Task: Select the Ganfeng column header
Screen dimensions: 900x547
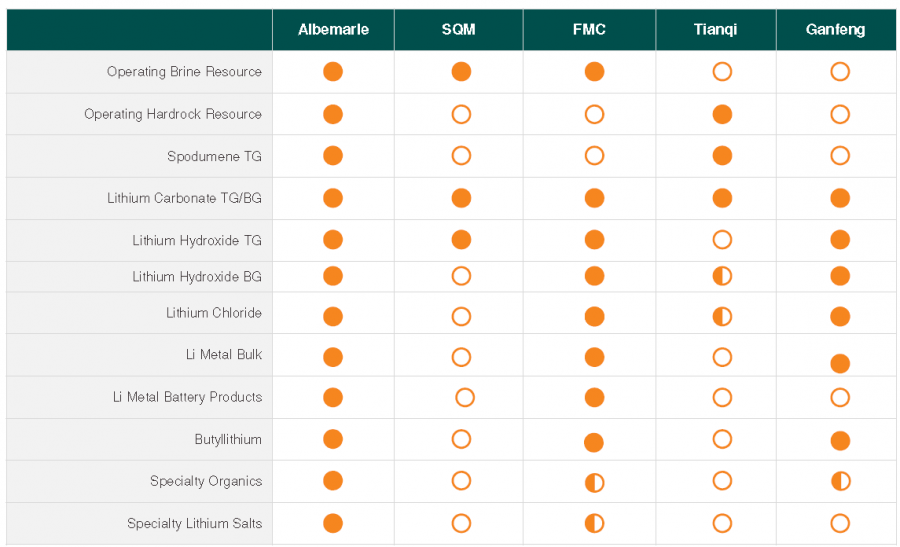Action: click(835, 30)
